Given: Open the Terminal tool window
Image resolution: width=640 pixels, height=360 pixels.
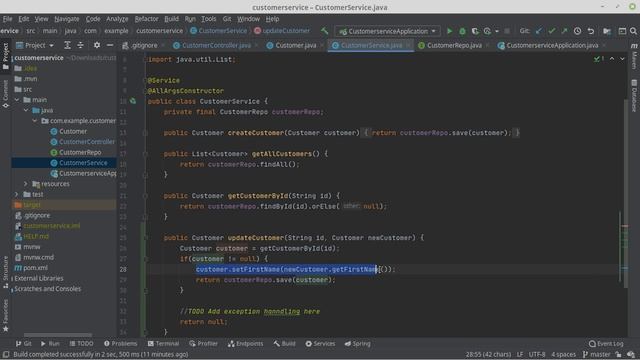Looking at the screenshot, I should tap(163, 344).
